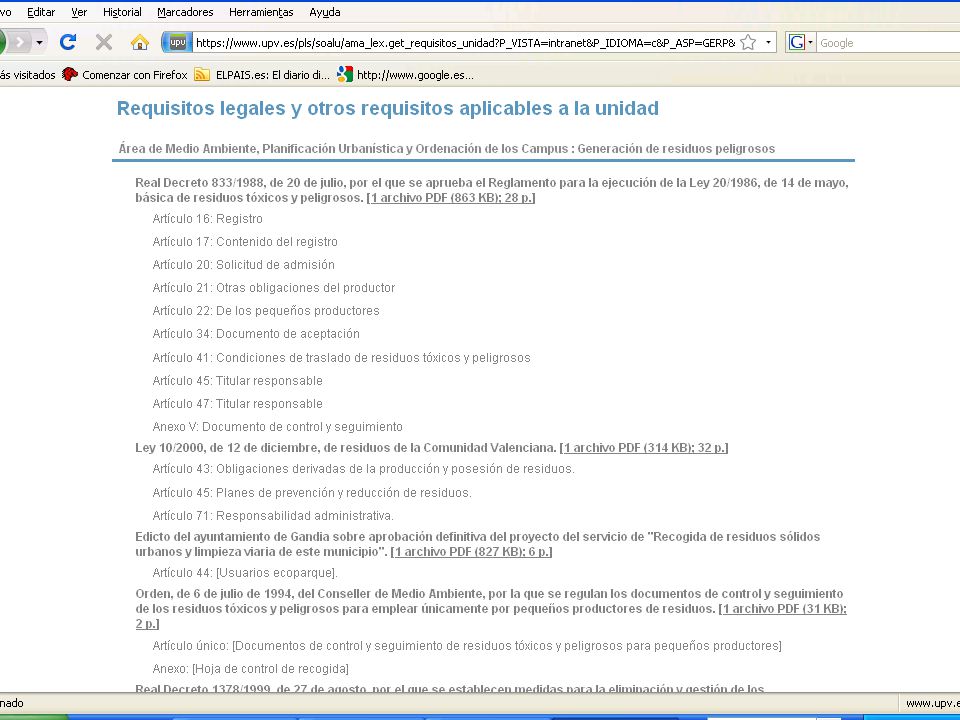Click the www.upv.es status bar entry
This screenshot has height=720, width=960.
(932, 703)
